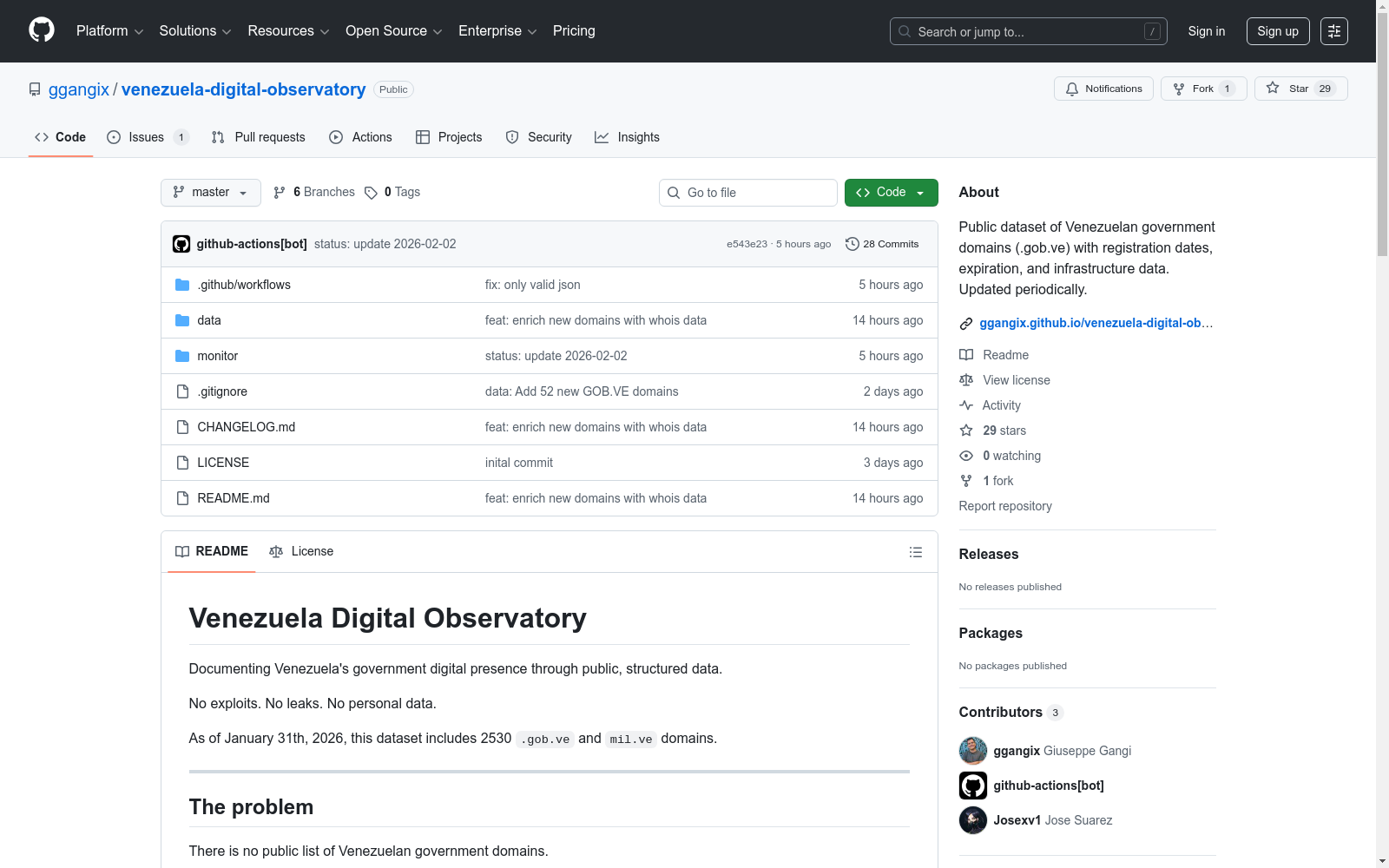
Task: View the 0 Tags list
Action: 392,193
